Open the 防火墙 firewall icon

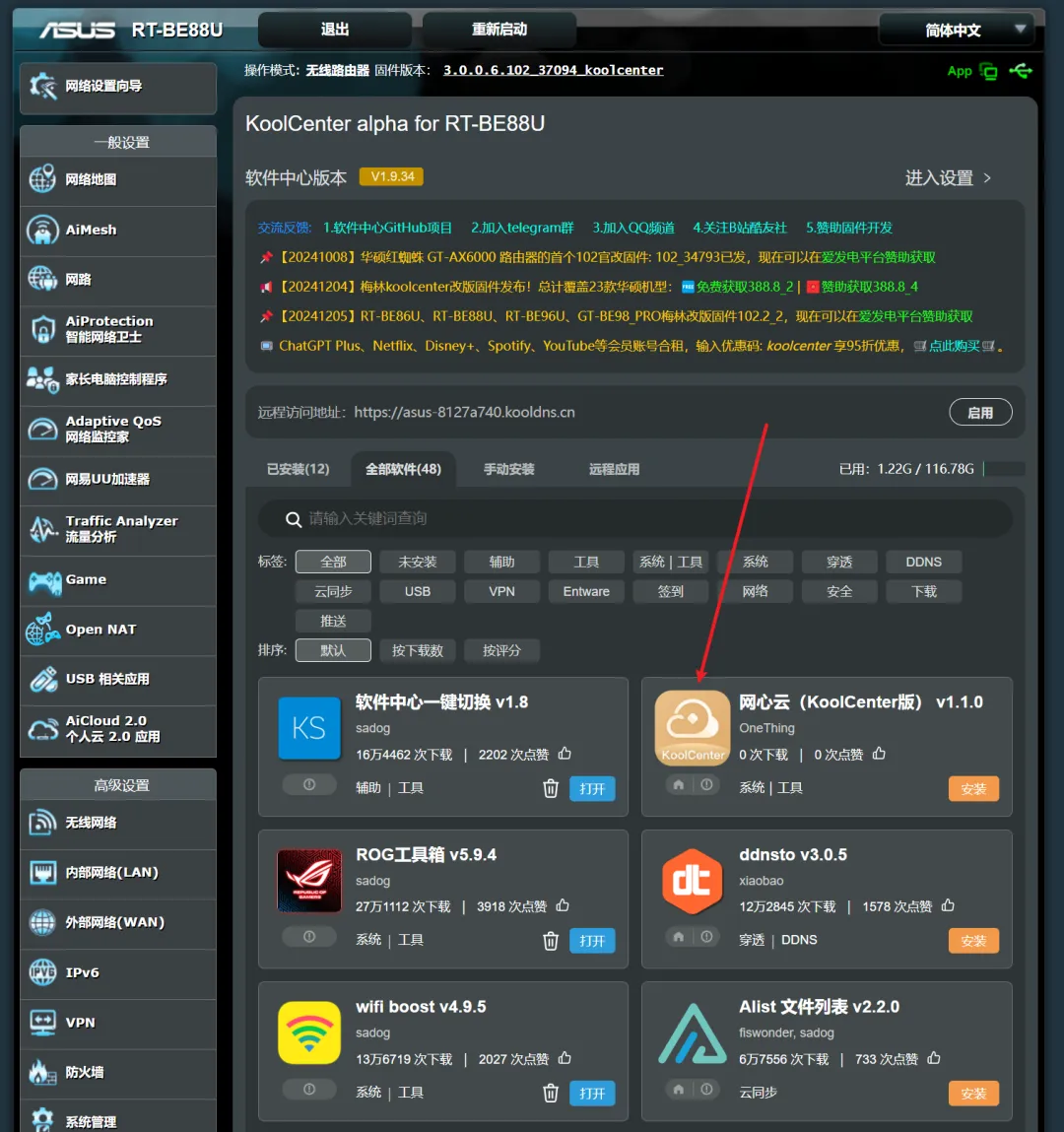click(x=42, y=1072)
